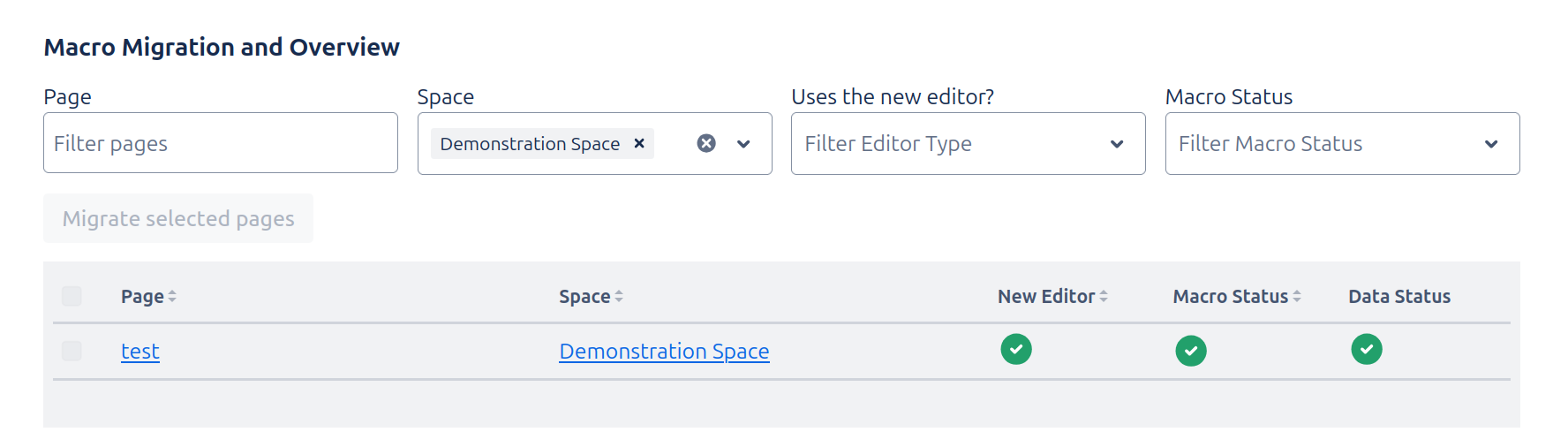
Task: Open the Demonstration Space link
Action: click(x=664, y=352)
